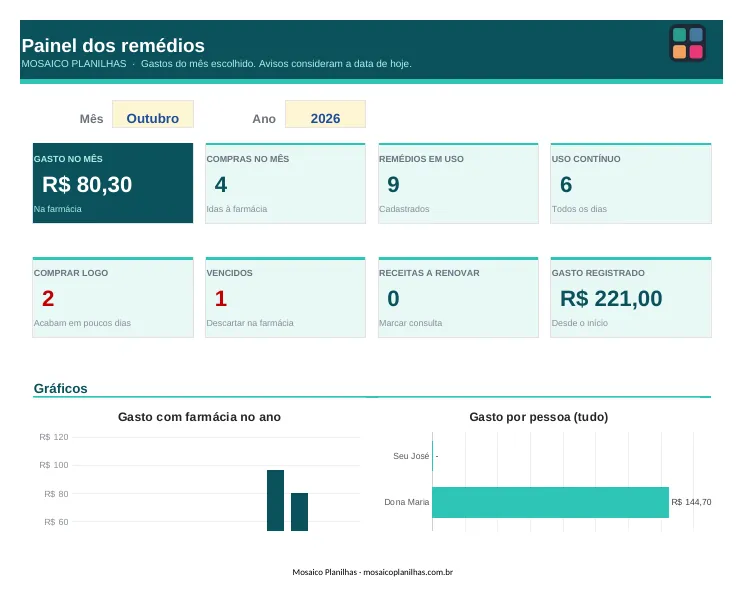
Task: Click the R$ 144,70 data label
Action: tap(691, 502)
